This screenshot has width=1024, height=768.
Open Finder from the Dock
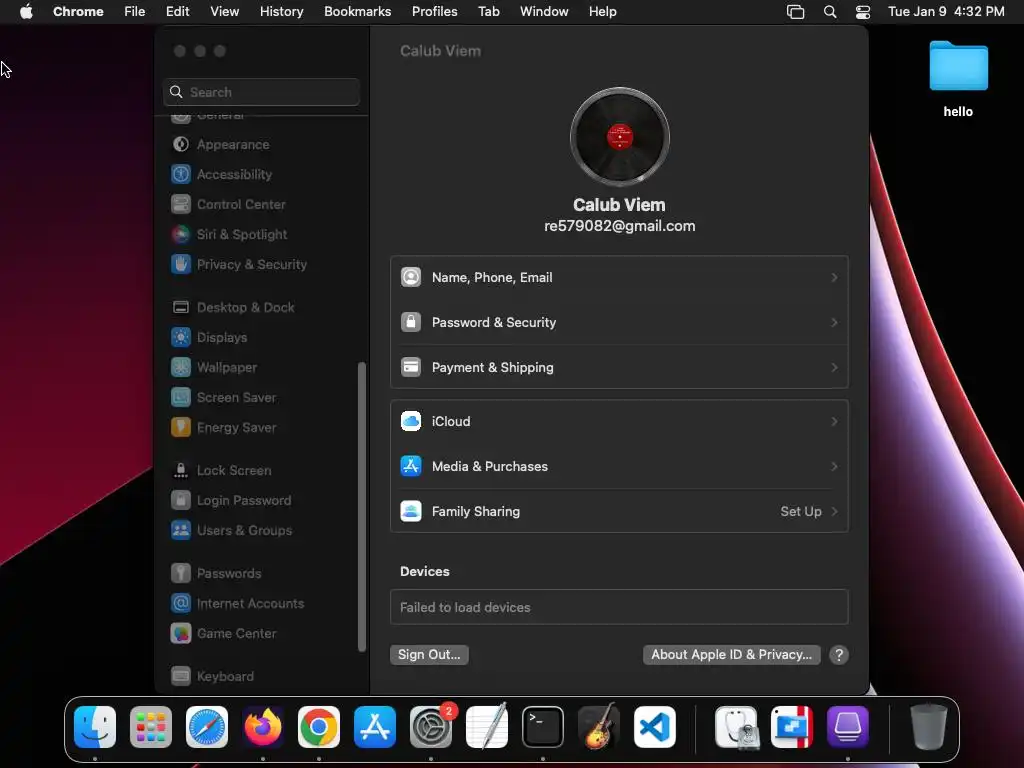(x=95, y=727)
